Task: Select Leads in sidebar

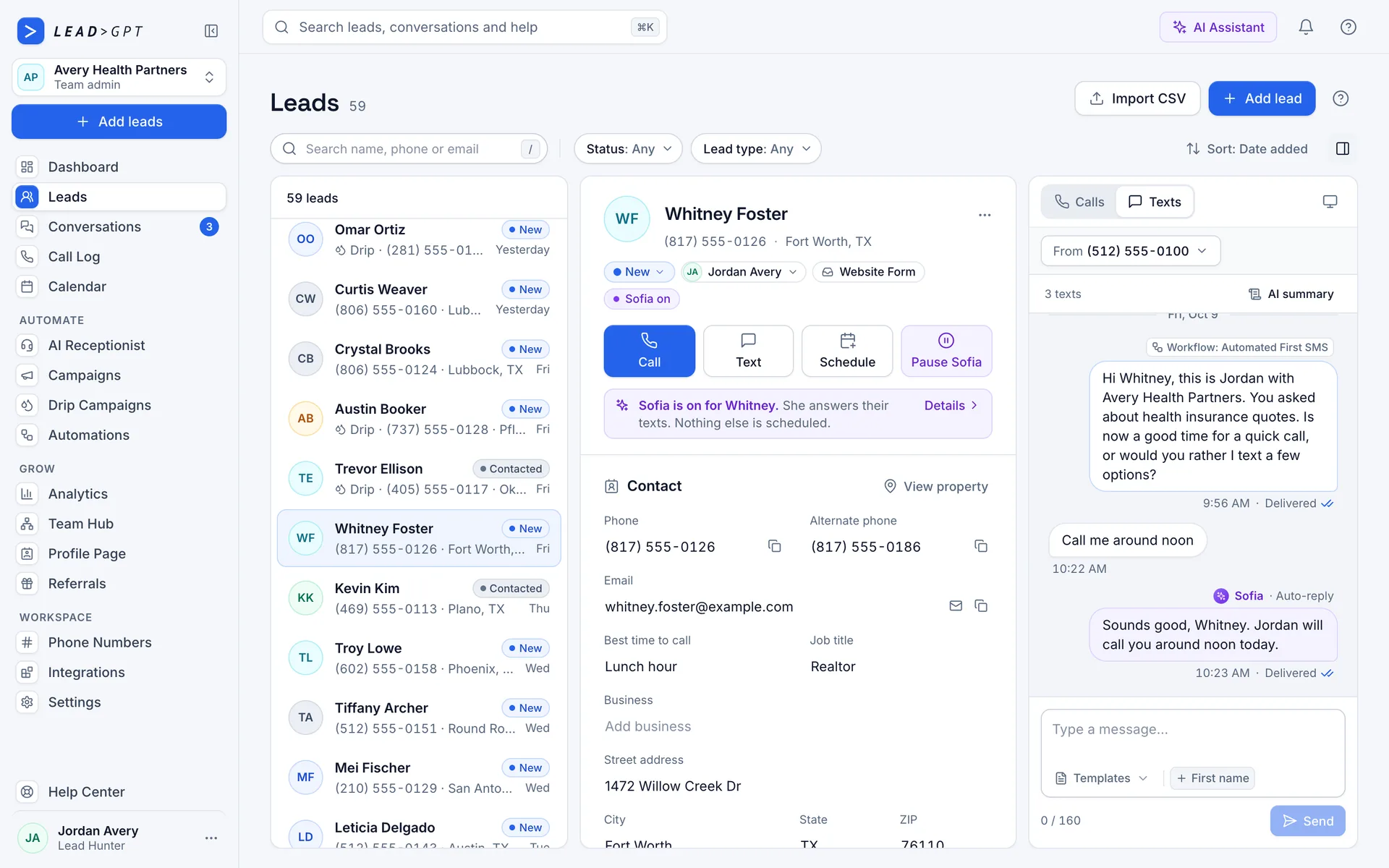Action: (x=119, y=197)
